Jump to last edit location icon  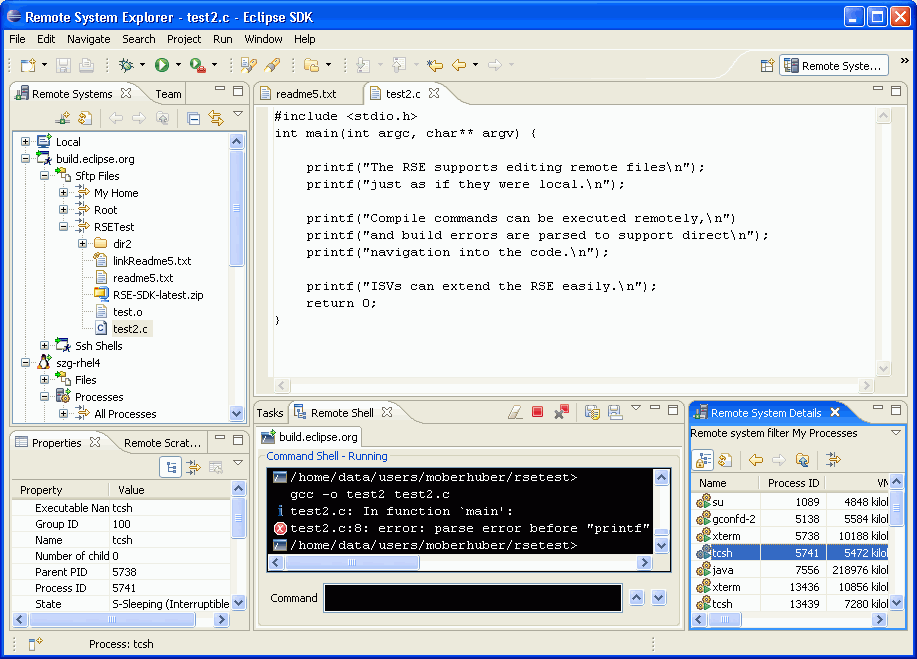(x=435, y=65)
